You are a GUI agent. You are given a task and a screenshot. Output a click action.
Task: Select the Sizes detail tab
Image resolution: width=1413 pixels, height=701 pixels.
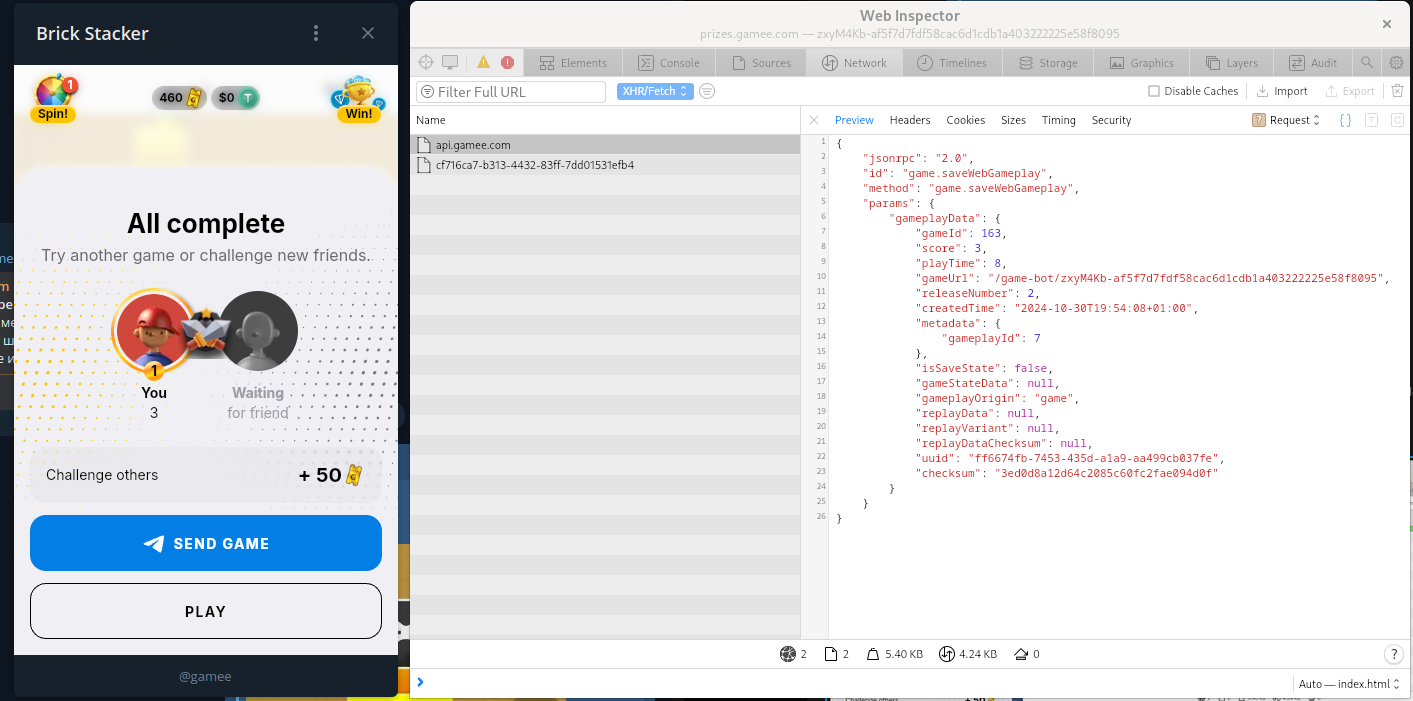(x=1014, y=120)
